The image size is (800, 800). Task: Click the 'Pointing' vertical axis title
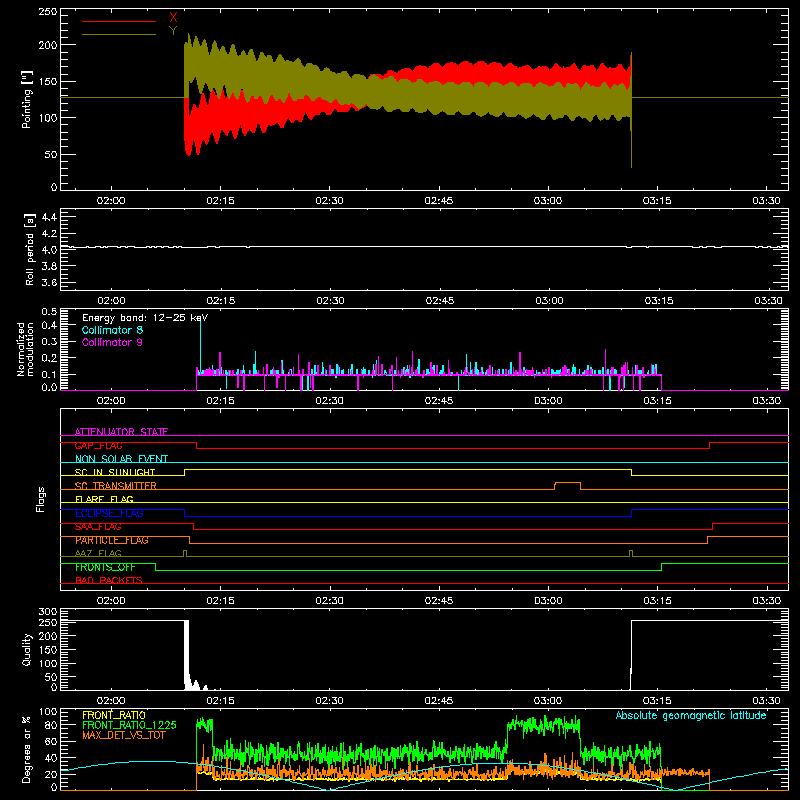tap(27, 99)
